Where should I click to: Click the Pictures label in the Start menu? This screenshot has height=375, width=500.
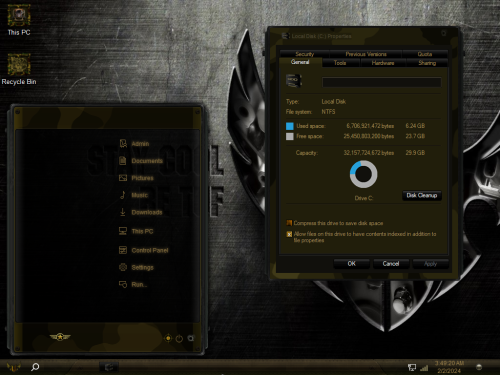click(x=142, y=178)
